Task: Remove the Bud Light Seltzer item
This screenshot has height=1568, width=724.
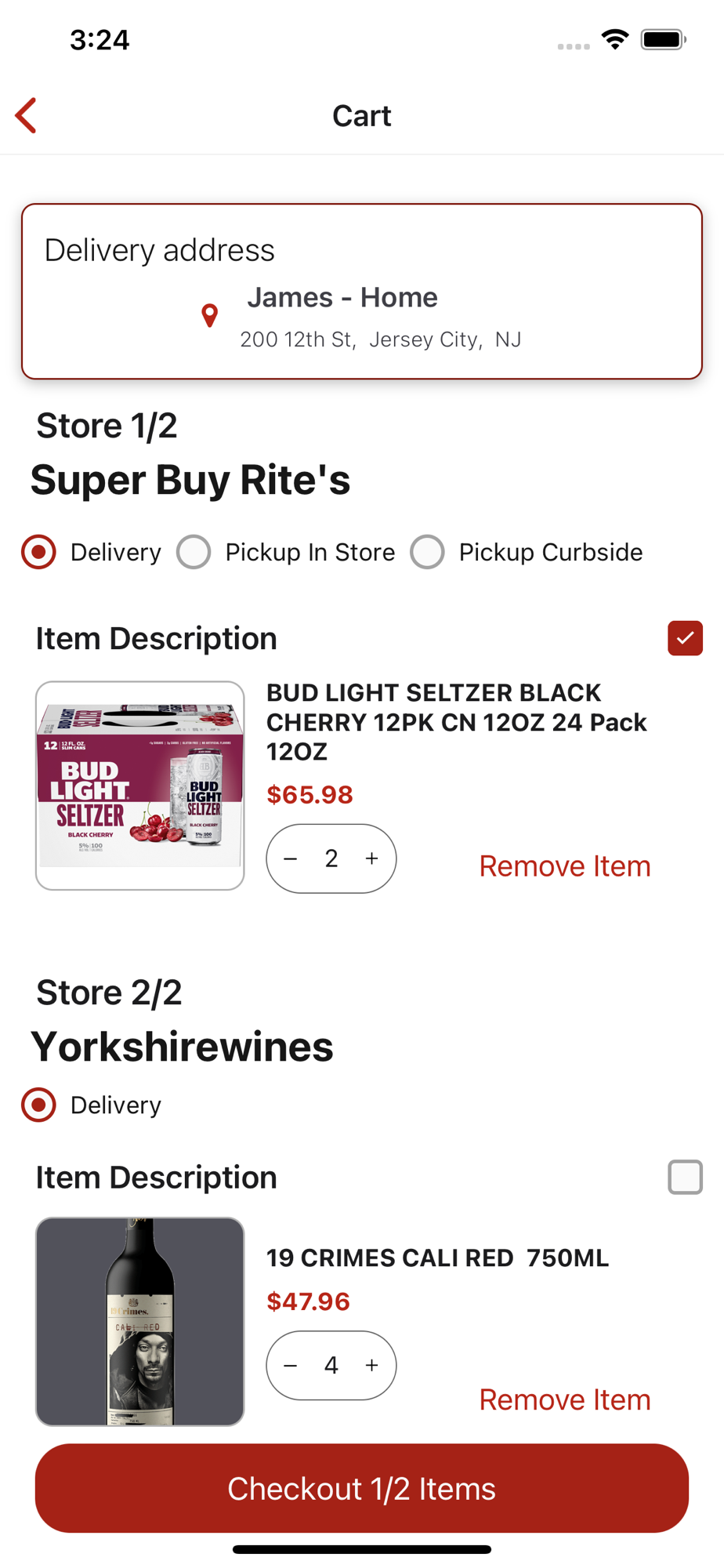Action: click(564, 866)
